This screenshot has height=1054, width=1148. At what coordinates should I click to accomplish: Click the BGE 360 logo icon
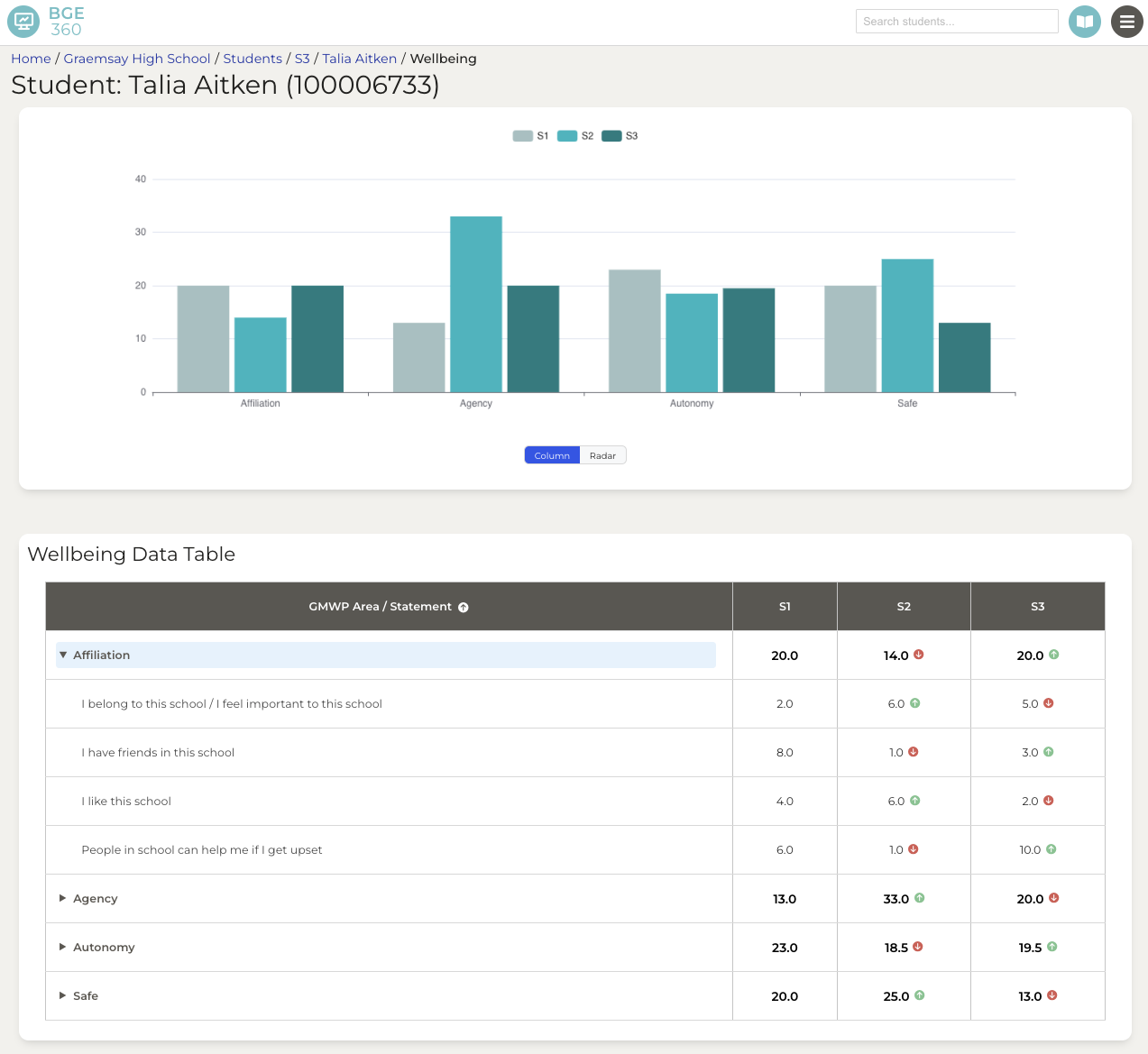click(23, 21)
